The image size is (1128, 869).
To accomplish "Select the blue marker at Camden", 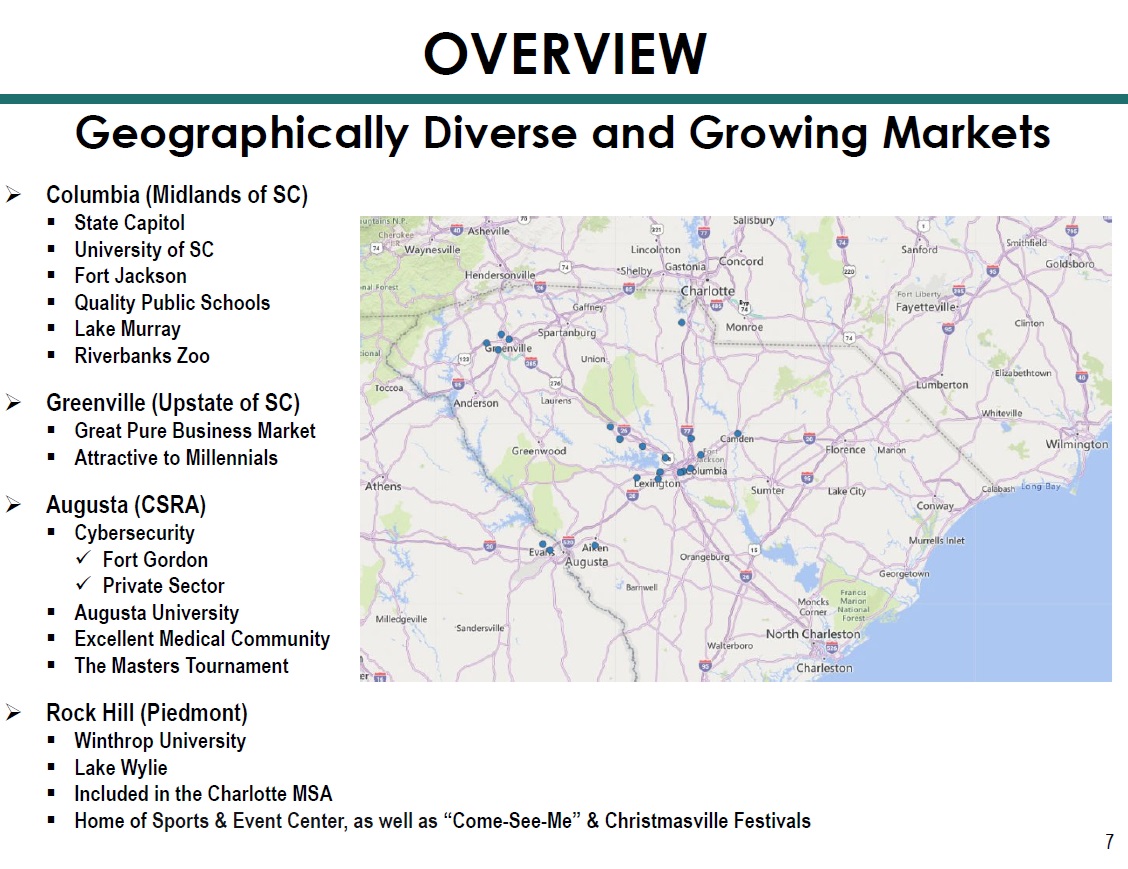I will coord(737,434).
